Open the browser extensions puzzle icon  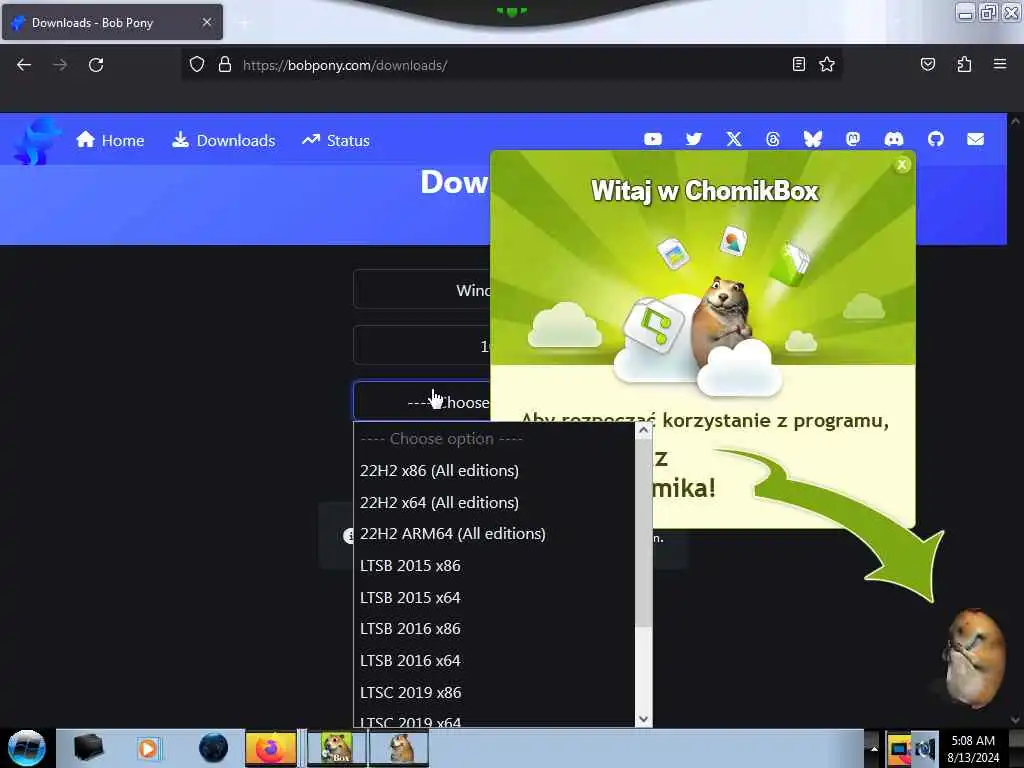(964, 64)
